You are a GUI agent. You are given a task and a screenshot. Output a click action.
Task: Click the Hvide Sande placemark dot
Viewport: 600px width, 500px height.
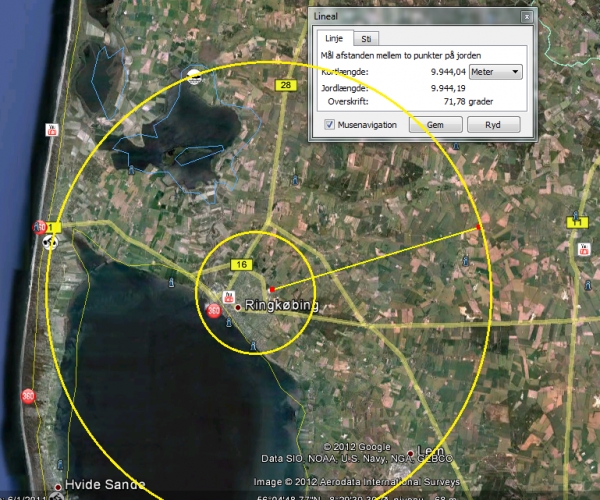58,487
